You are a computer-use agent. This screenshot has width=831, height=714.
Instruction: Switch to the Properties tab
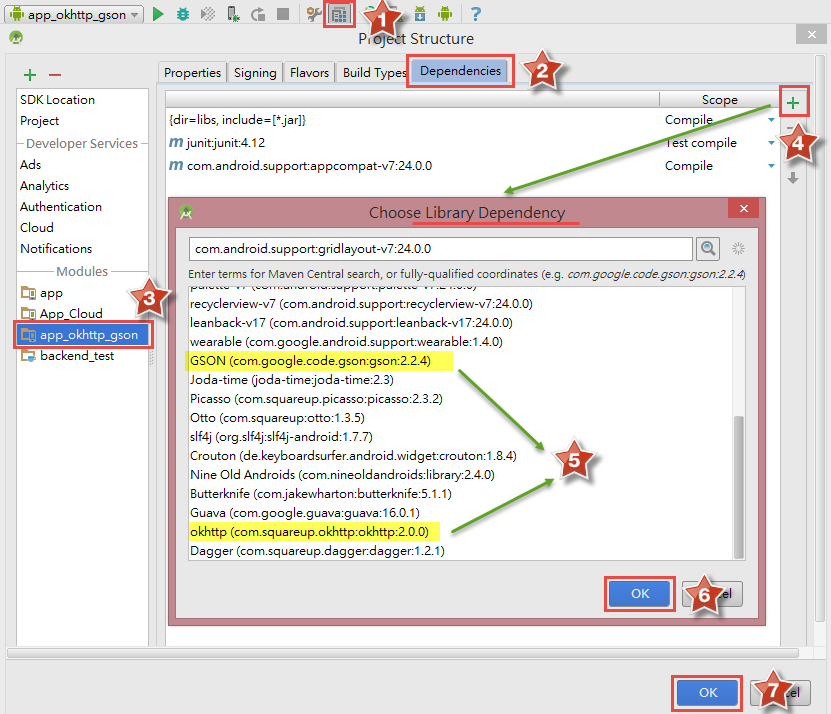click(x=192, y=73)
